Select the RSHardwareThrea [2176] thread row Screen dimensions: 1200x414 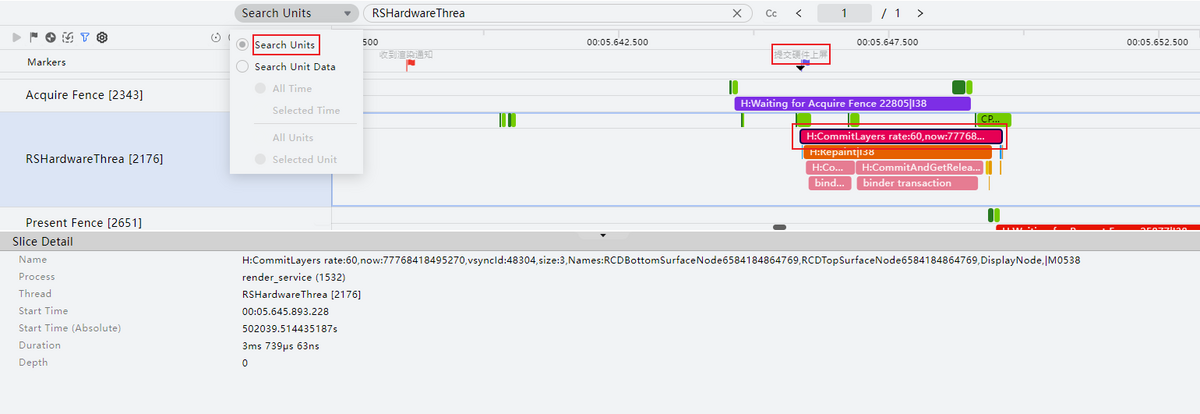(94, 158)
